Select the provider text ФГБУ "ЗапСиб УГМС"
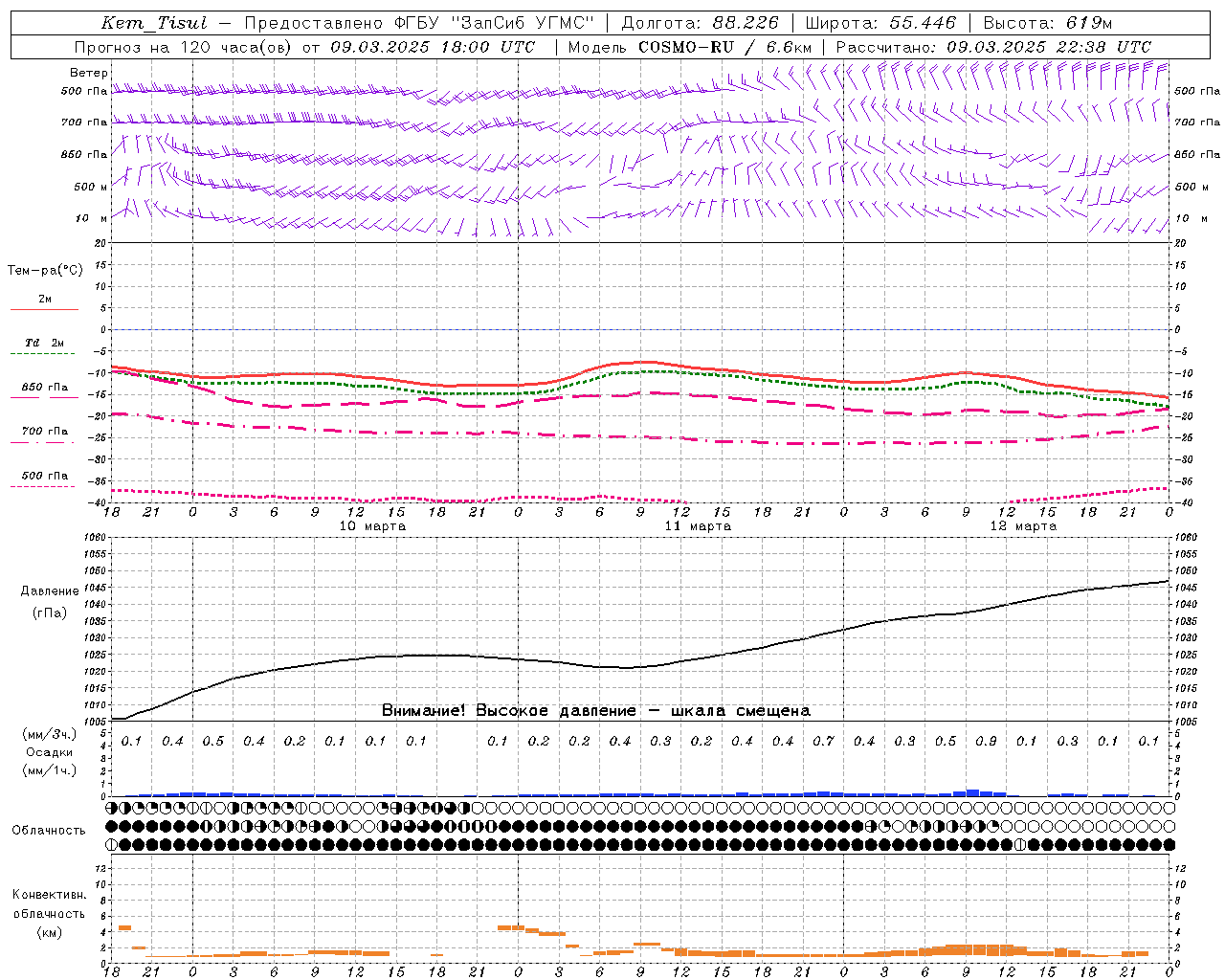The height and width of the screenshot is (980, 1225). click(x=494, y=23)
